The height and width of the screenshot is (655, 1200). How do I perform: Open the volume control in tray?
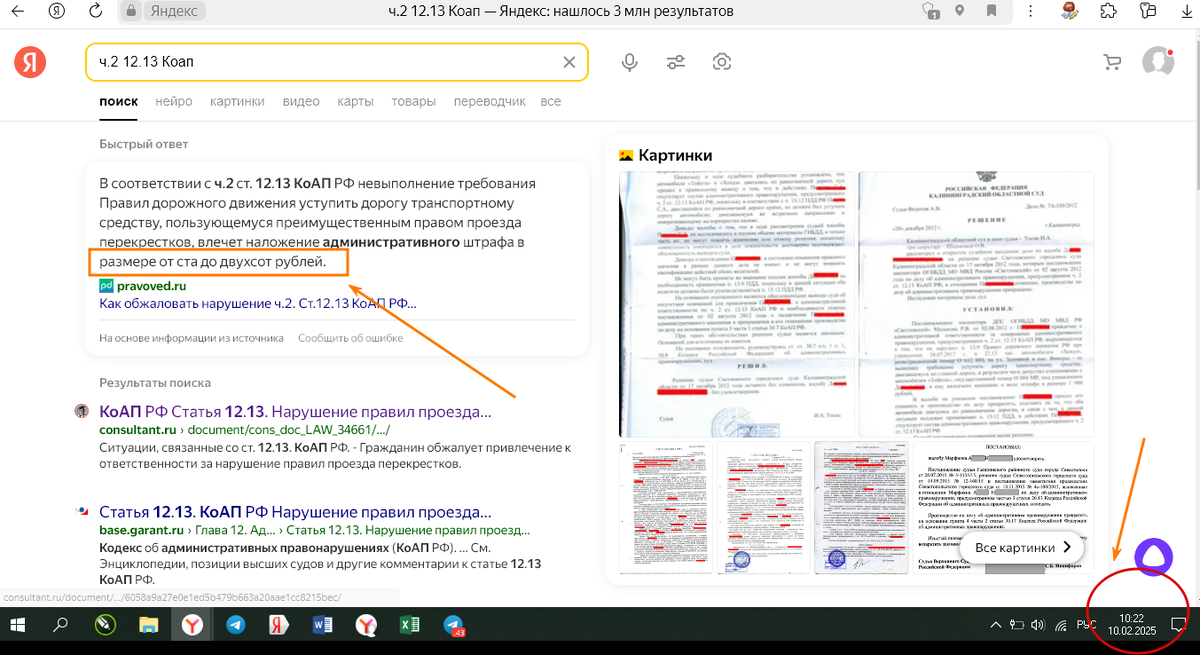(x=1039, y=626)
